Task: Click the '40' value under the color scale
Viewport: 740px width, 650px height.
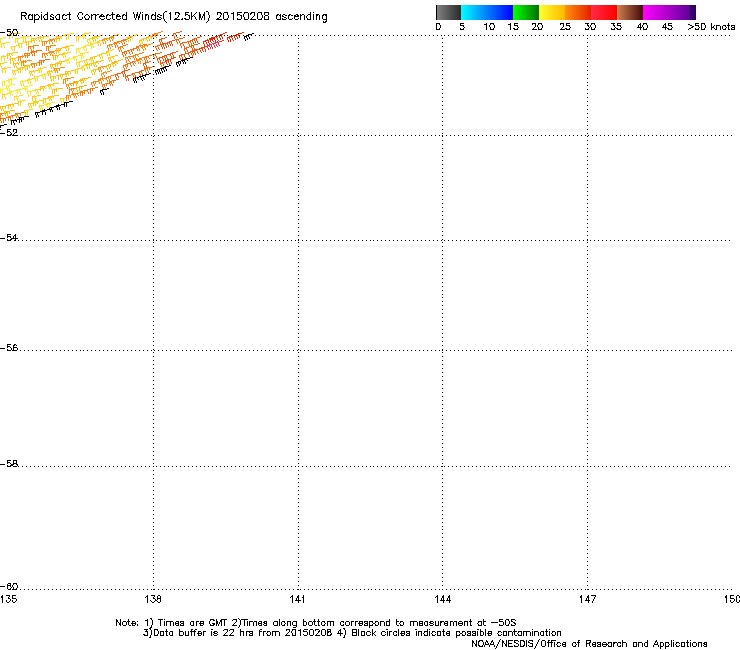Action: point(642,27)
